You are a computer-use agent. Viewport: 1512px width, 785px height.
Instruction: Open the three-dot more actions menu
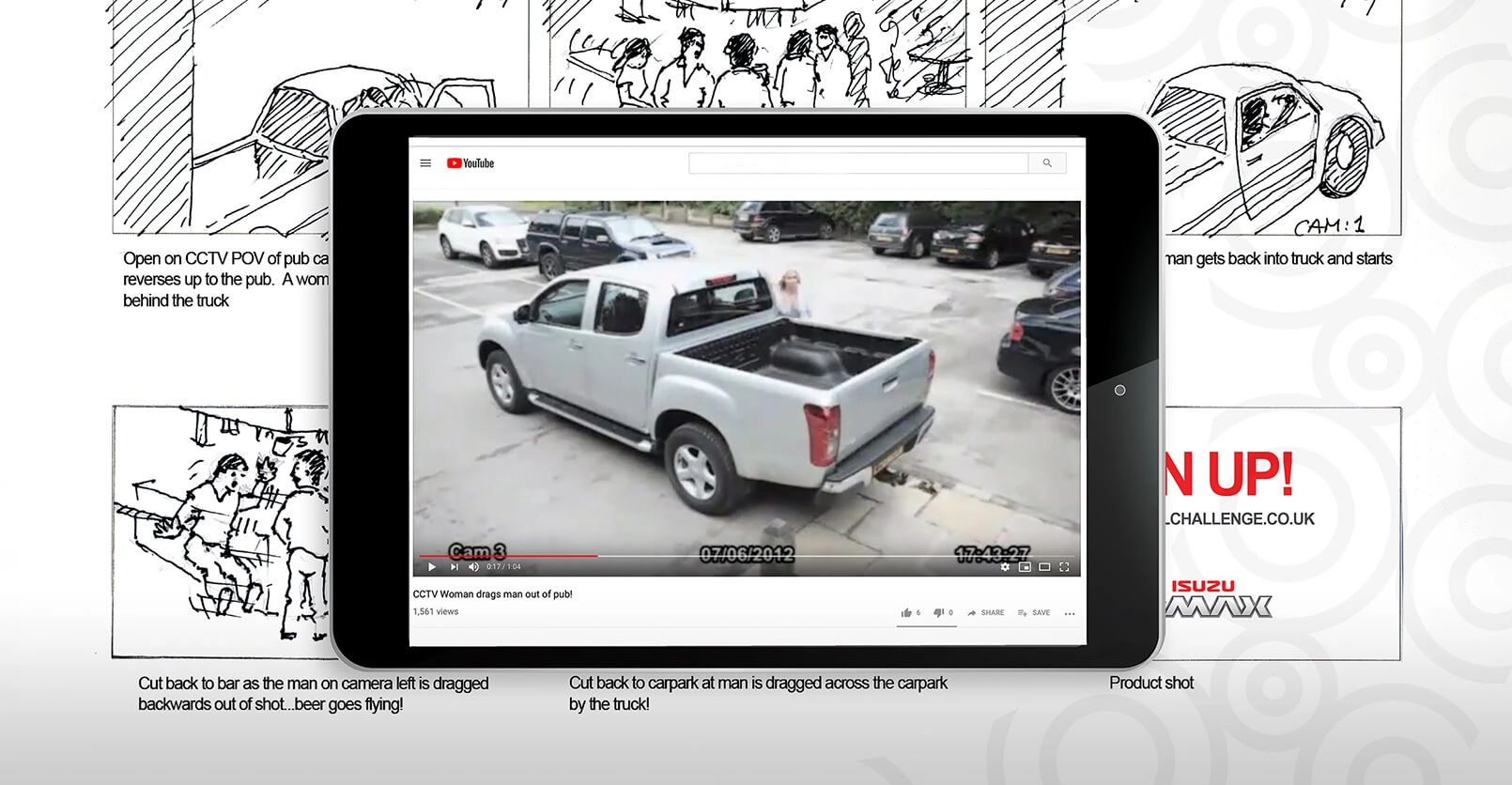[x=1070, y=613]
